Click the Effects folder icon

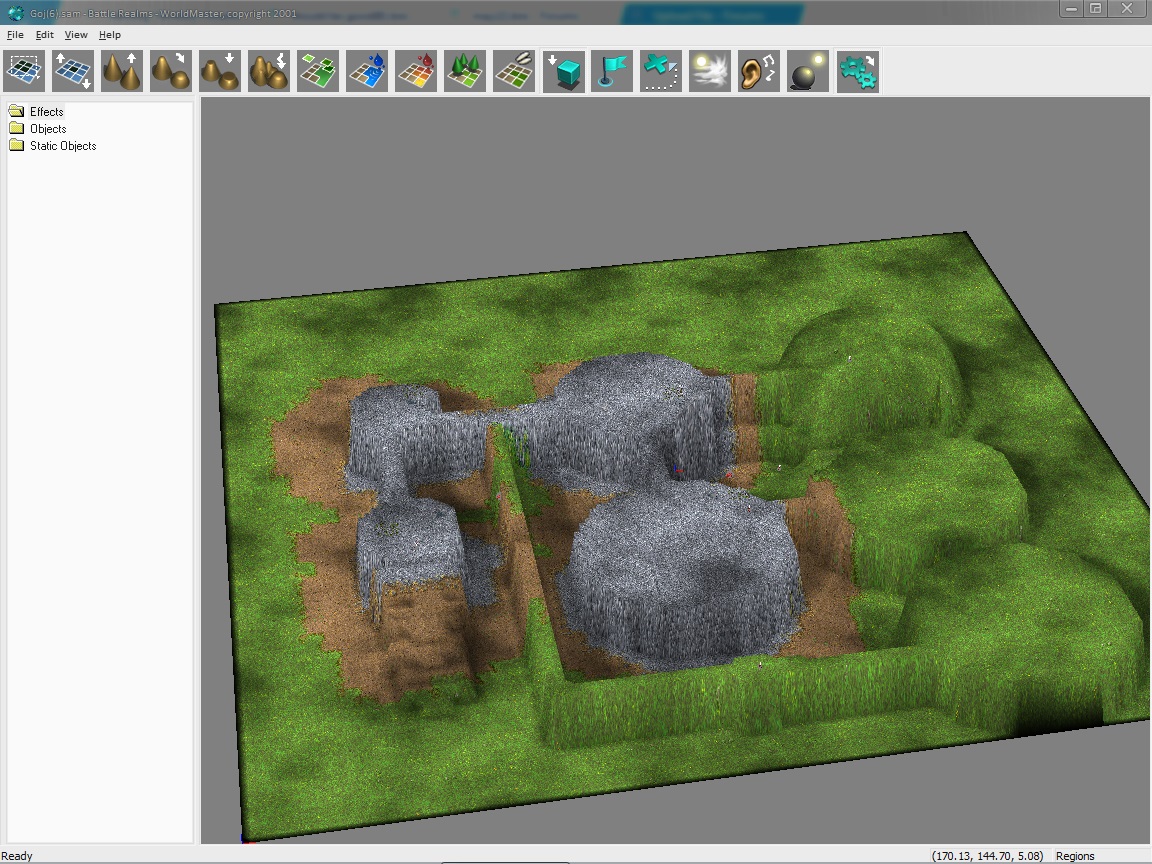click(x=16, y=111)
